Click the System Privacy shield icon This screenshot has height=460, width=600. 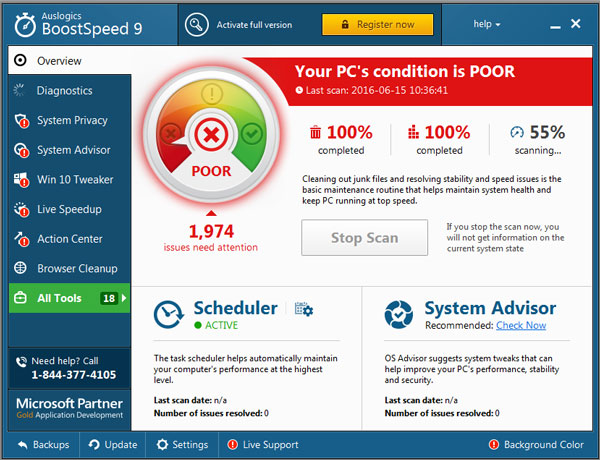21,121
